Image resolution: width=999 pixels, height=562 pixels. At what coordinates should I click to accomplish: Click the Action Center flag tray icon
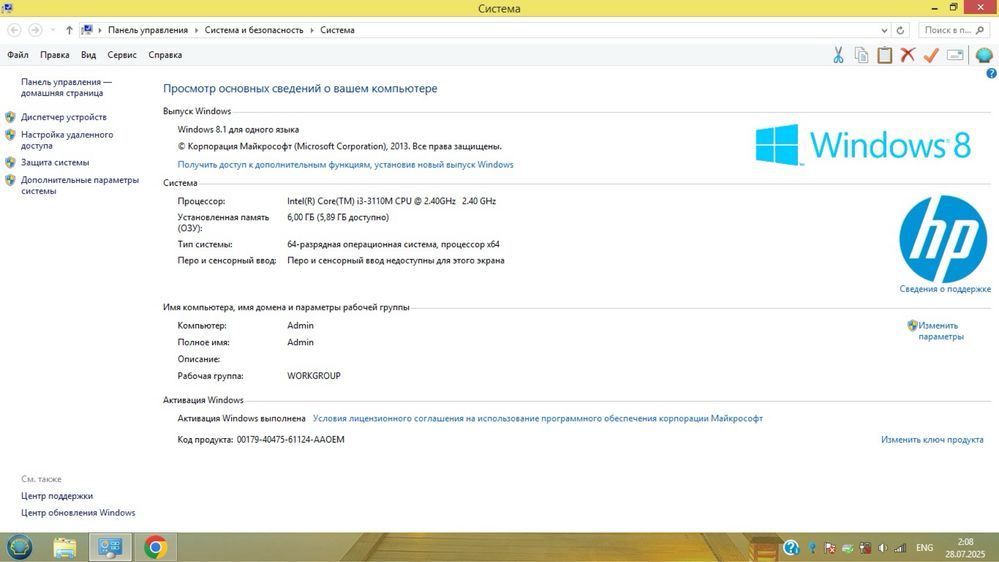tap(830, 547)
